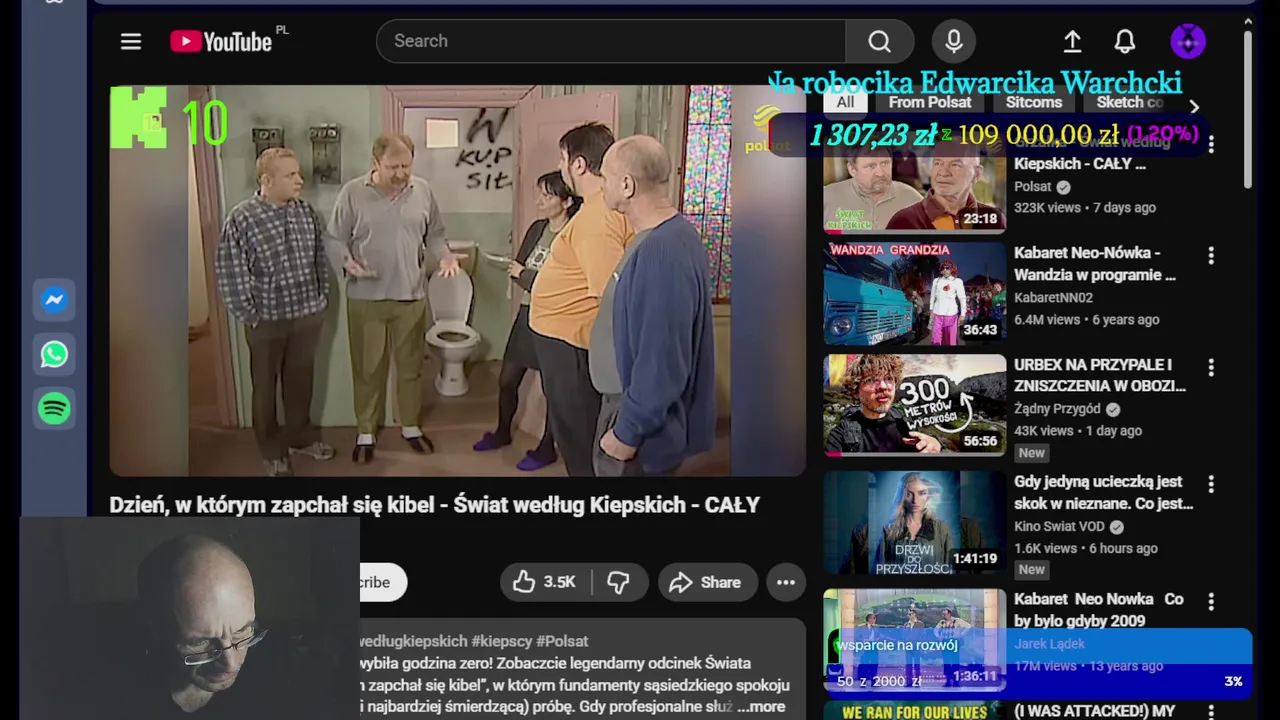
Task: Open the Drzwi do przyszłości thumbnail
Action: 914,522
